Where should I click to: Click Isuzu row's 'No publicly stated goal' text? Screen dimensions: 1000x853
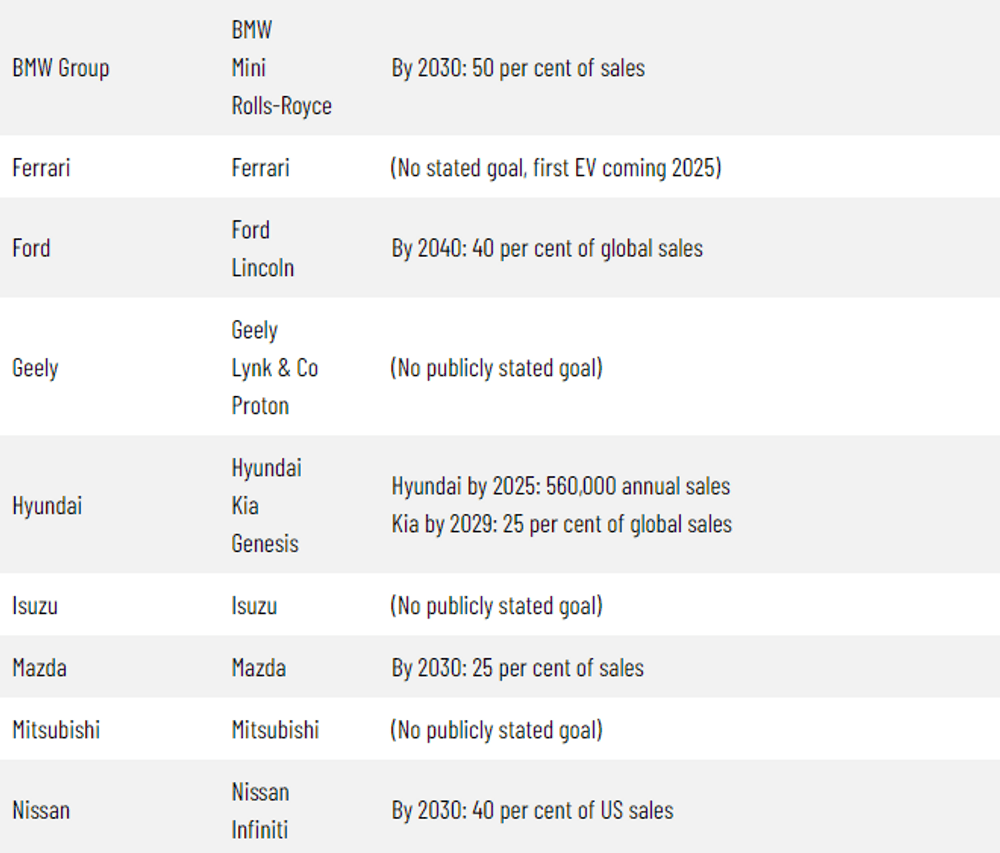coord(496,606)
